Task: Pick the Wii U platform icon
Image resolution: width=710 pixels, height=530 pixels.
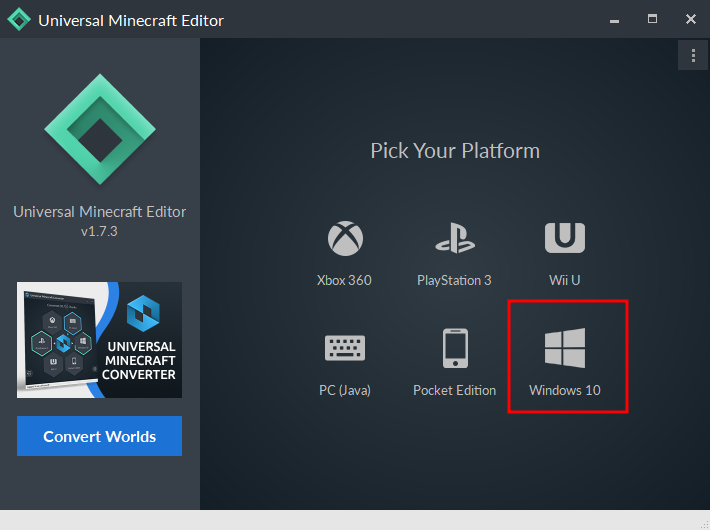Action: pyautogui.click(x=565, y=238)
